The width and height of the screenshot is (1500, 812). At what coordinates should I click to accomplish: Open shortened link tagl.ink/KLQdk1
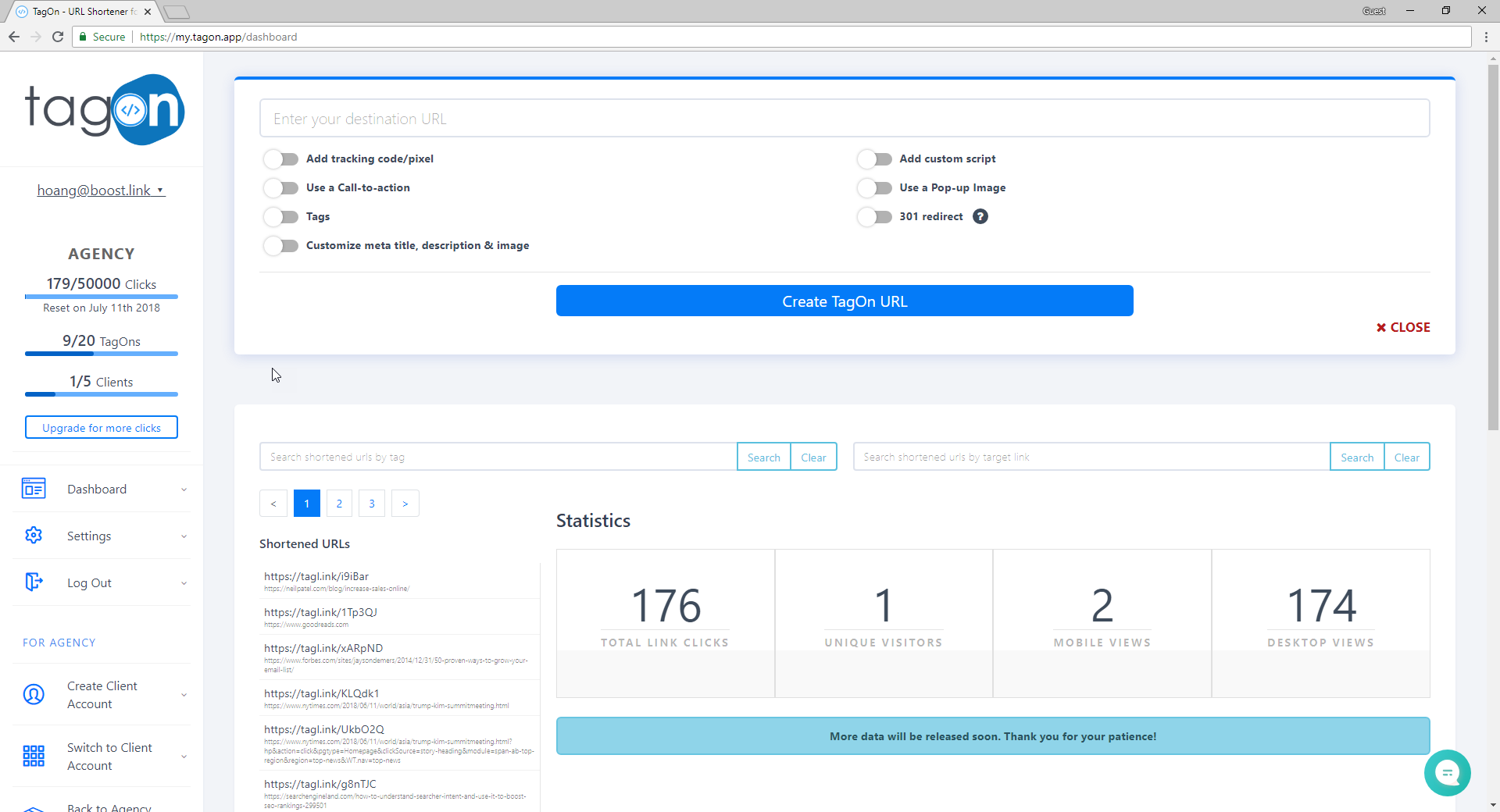coord(322,693)
